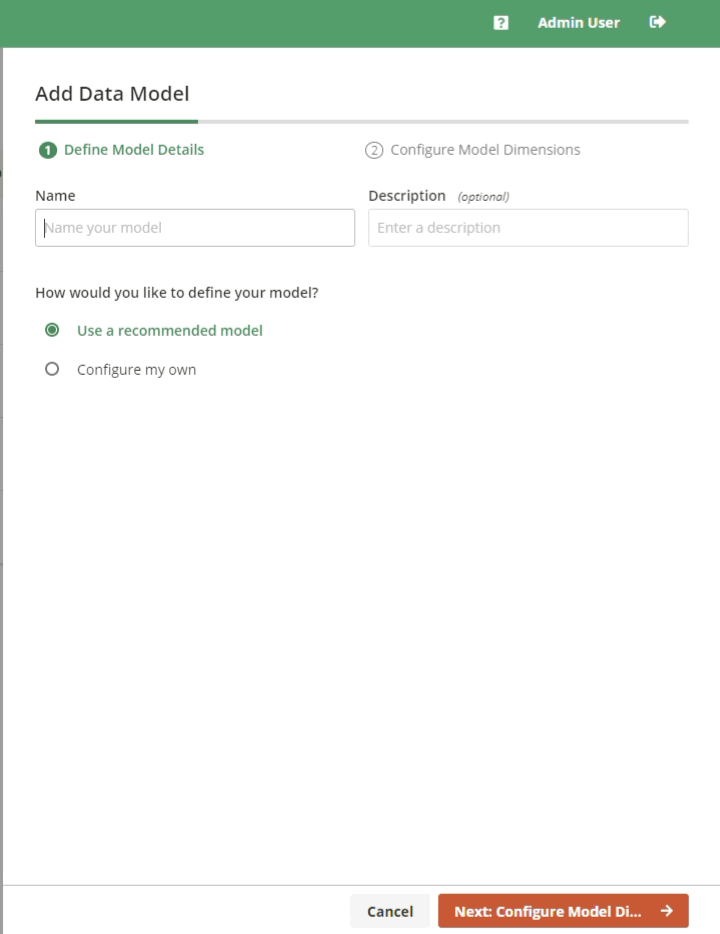The height and width of the screenshot is (934, 720).
Task: Click the logout icon top right
Action: [x=660, y=22]
